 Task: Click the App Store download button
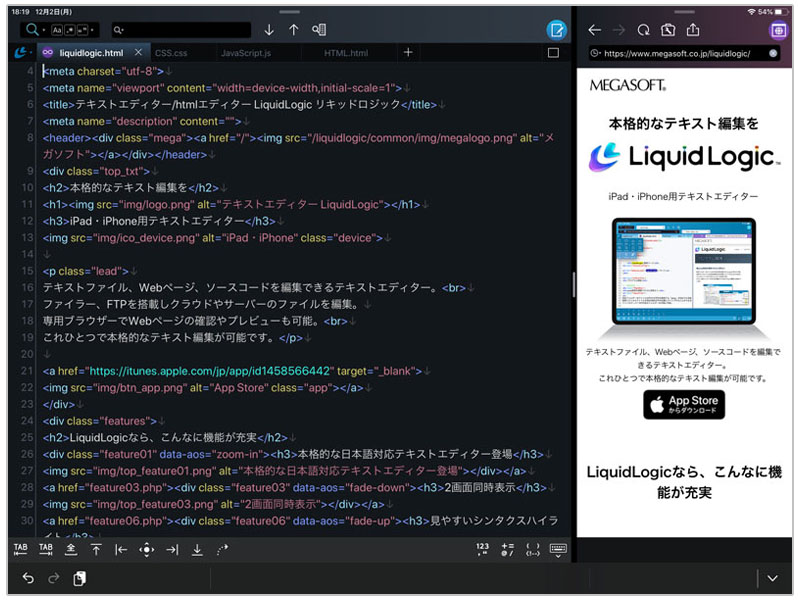coord(683,404)
